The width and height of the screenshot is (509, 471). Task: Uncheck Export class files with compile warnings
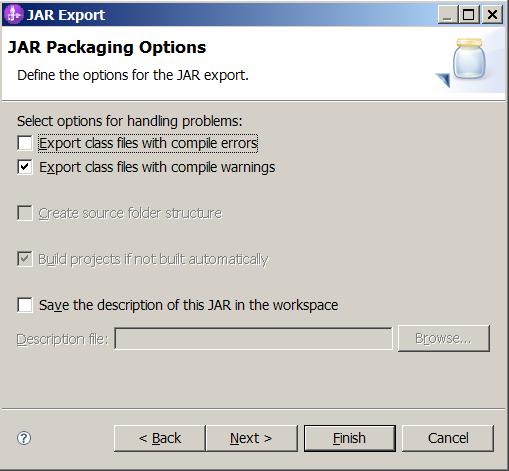click(x=25, y=167)
